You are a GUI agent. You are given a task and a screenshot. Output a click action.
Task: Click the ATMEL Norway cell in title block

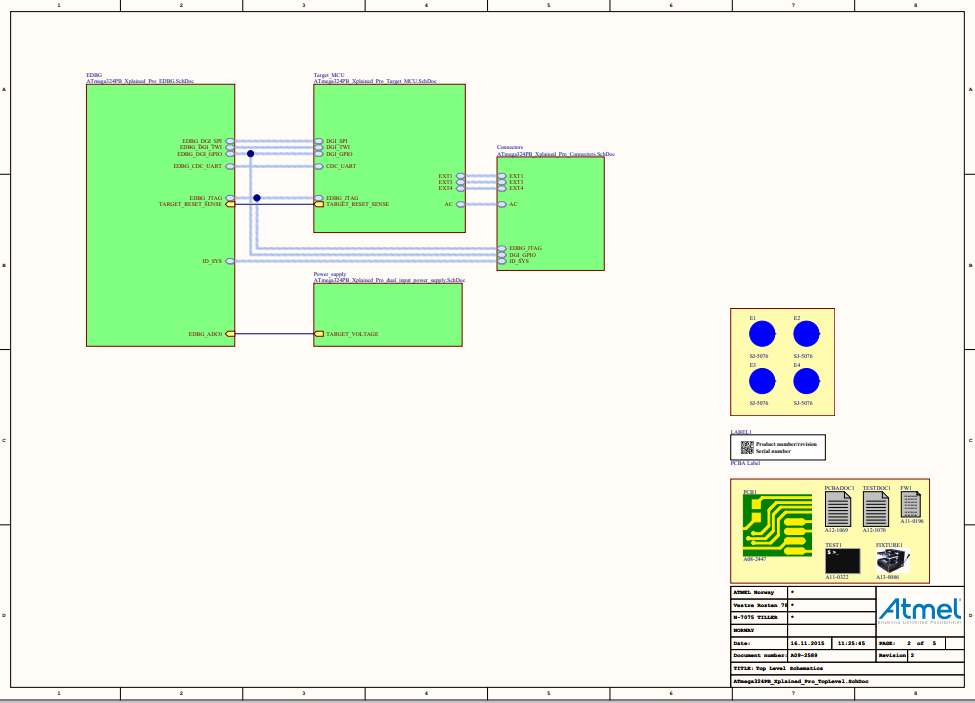[759, 592]
